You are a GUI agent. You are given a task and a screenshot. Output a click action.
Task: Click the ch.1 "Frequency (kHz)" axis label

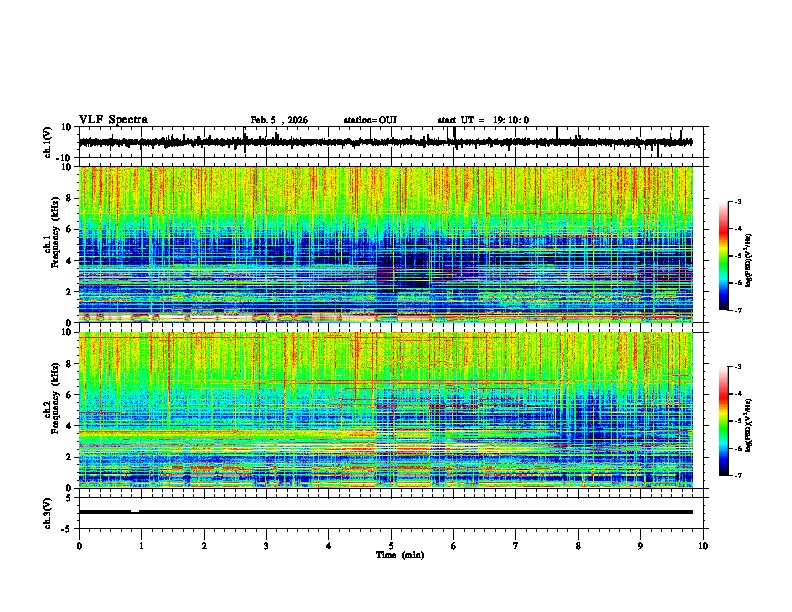(x=55, y=232)
